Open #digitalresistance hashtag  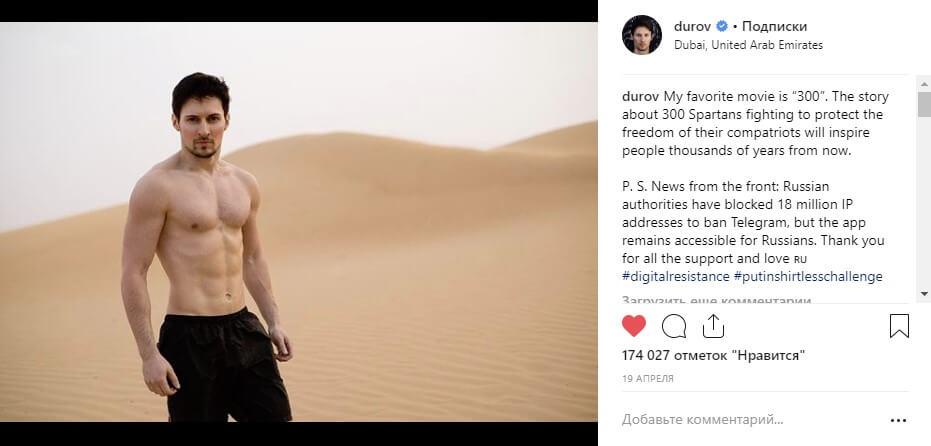pyautogui.click(x=676, y=276)
